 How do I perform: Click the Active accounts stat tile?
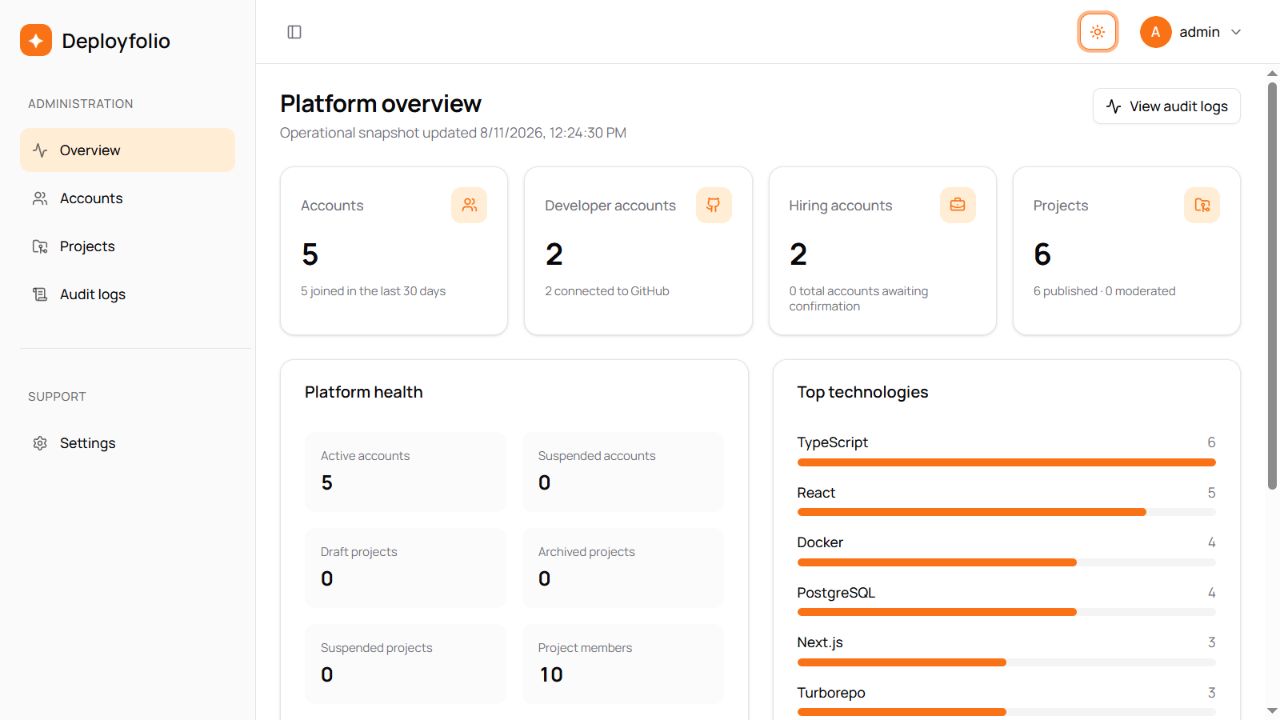point(406,472)
